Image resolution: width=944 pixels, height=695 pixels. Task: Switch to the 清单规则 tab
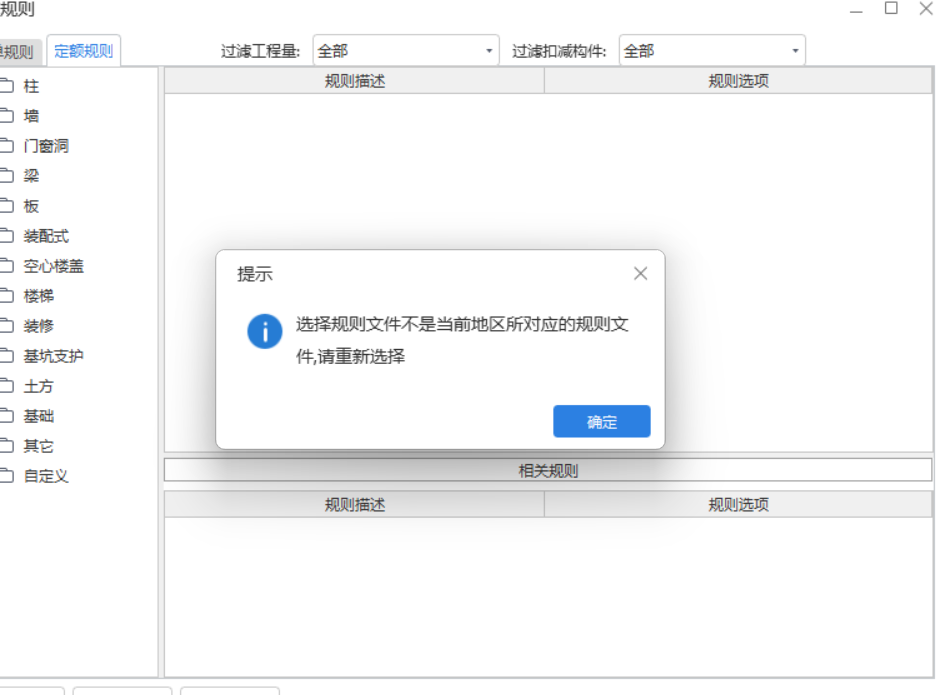[20, 48]
